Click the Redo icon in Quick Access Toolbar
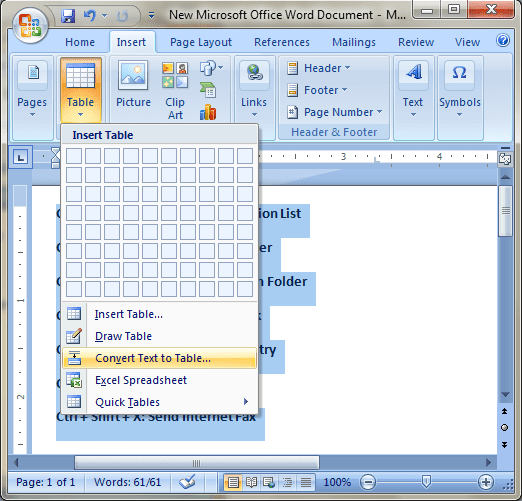 [x=123, y=15]
